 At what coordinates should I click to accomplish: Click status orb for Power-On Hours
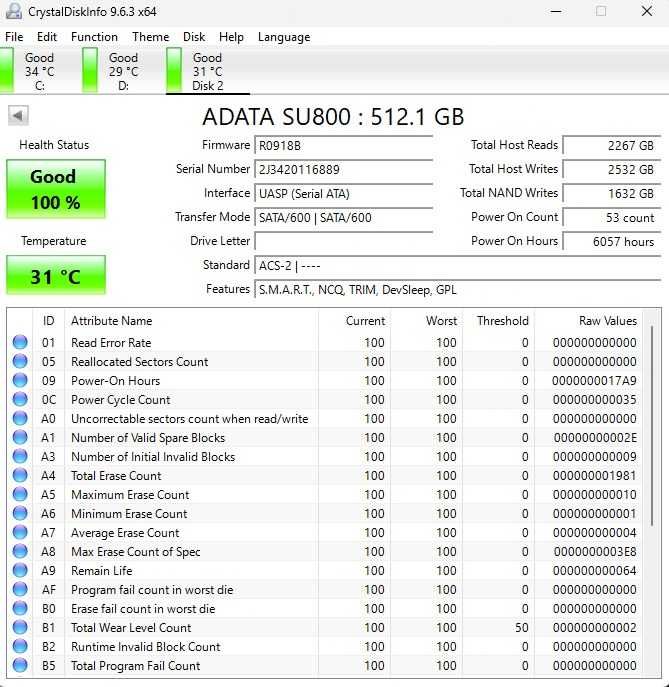click(20, 380)
